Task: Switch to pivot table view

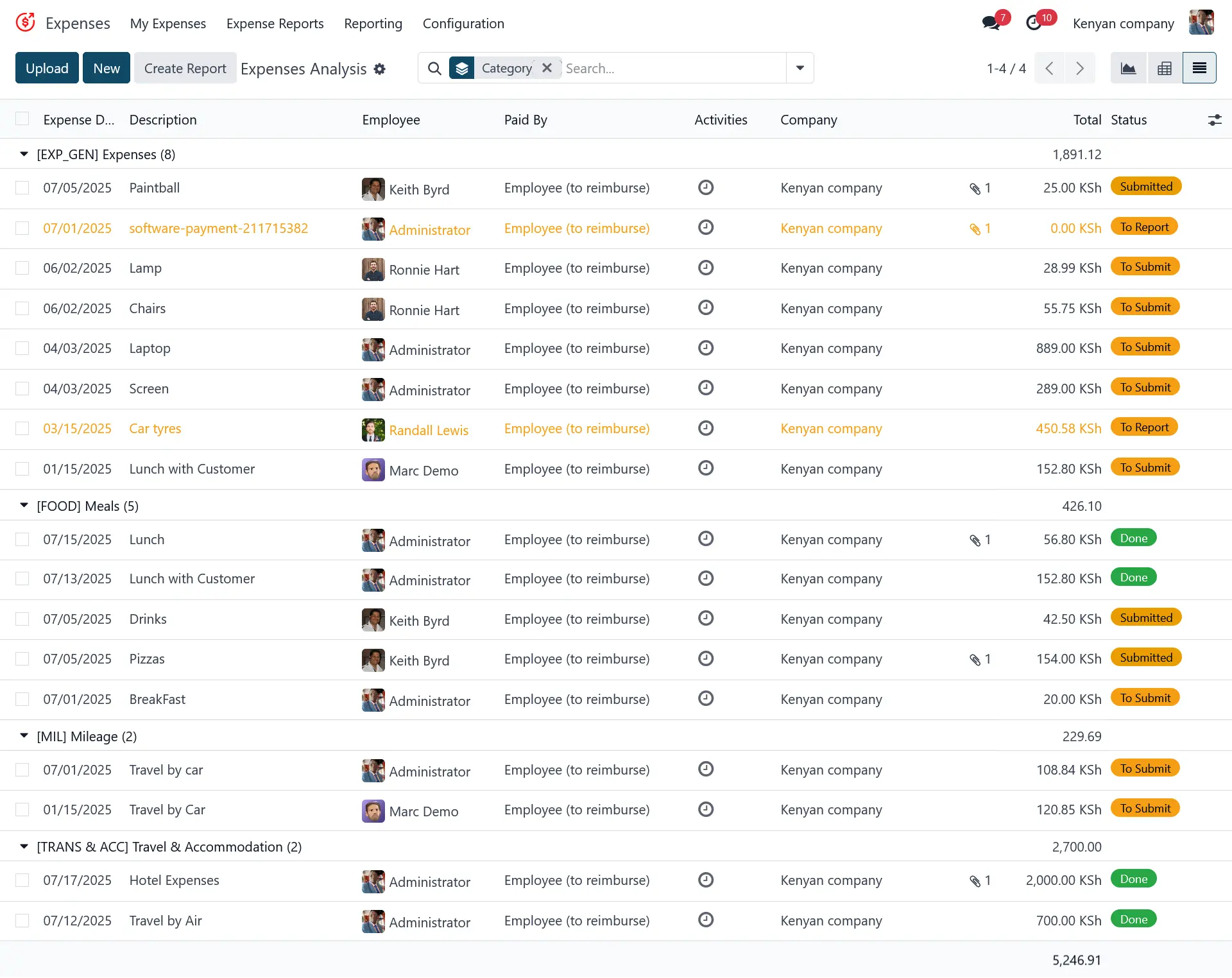Action: coord(1164,68)
